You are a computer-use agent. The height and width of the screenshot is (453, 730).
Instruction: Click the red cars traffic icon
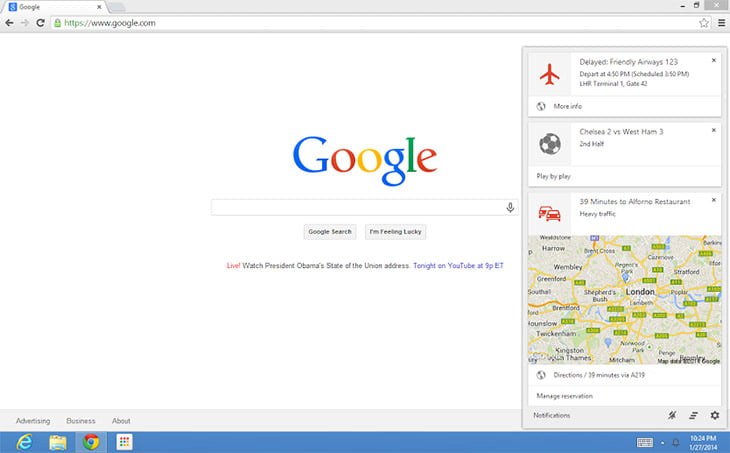pos(549,213)
